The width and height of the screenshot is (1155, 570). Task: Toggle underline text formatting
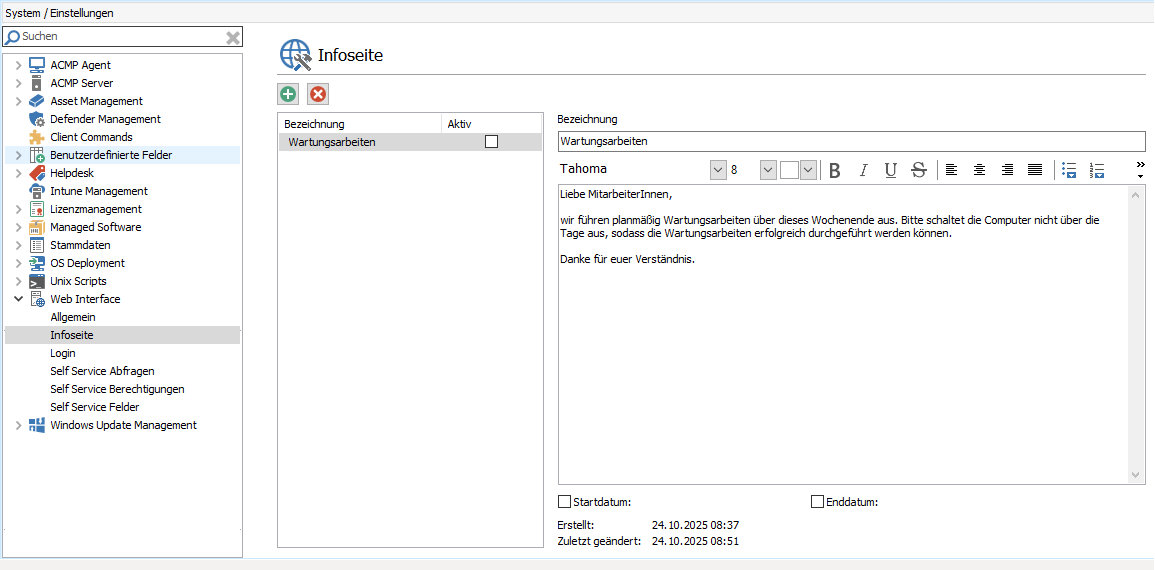click(891, 170)
